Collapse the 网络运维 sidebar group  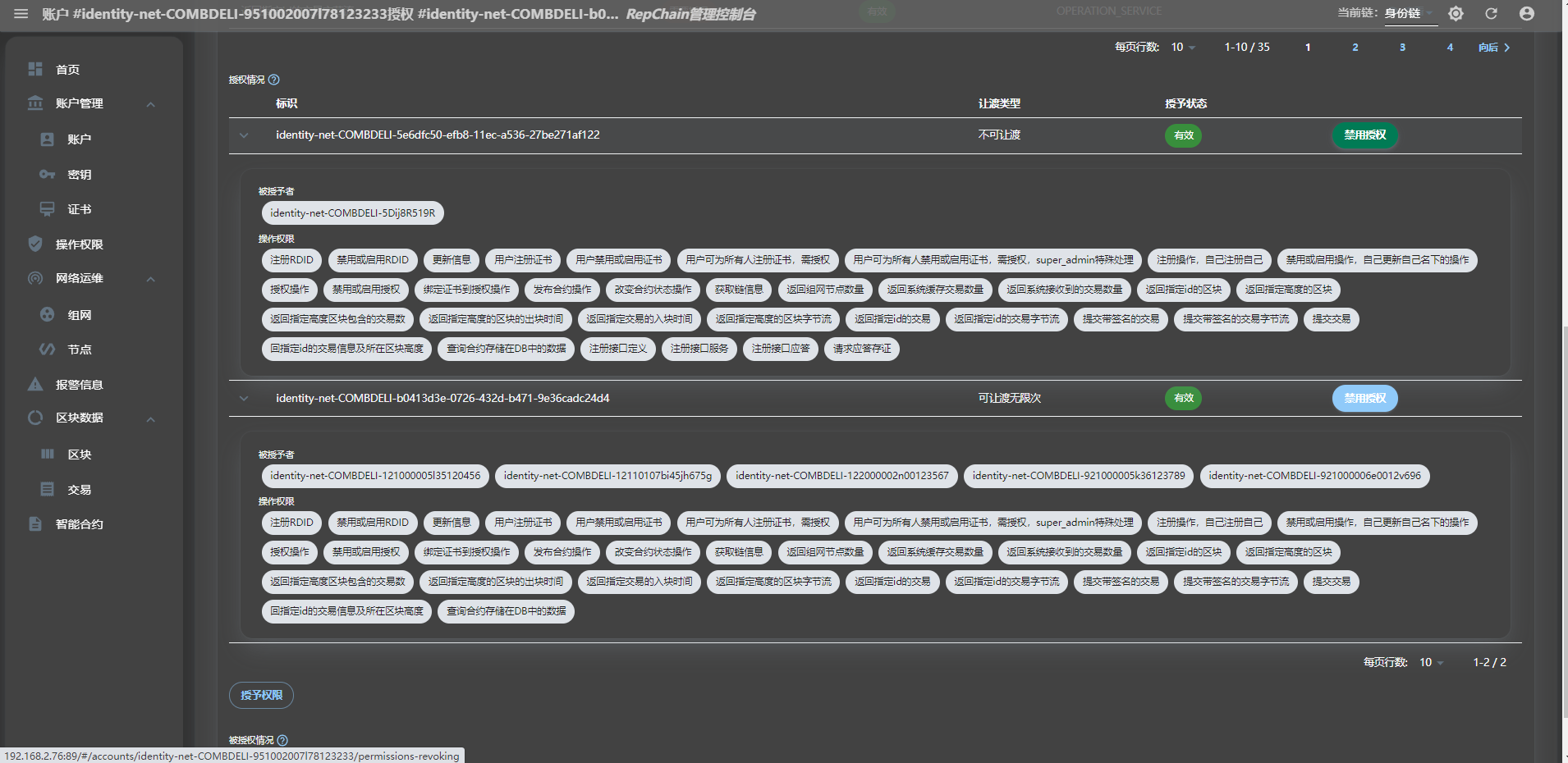click(151, 279)
